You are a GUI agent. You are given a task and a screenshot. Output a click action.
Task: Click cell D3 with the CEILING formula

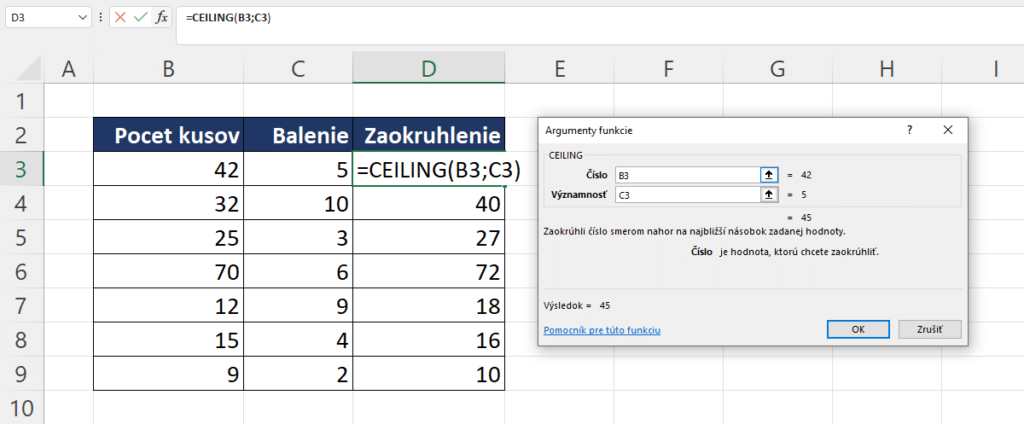(428, 169)
